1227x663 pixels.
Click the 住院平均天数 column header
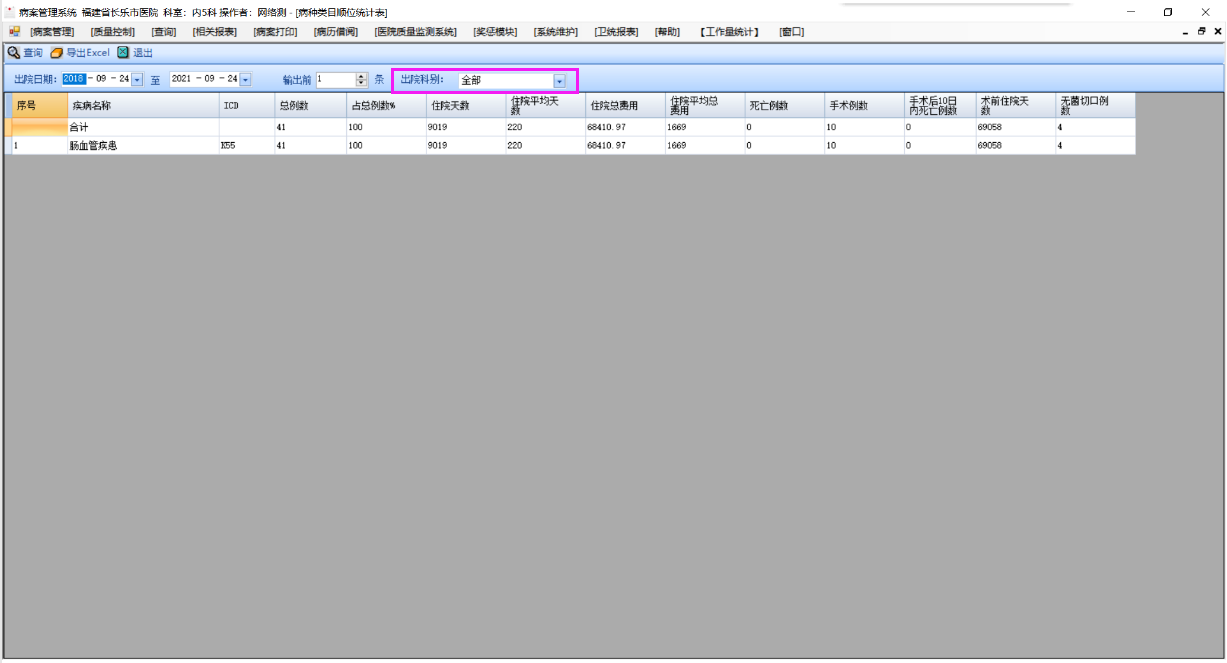(546, 106)
